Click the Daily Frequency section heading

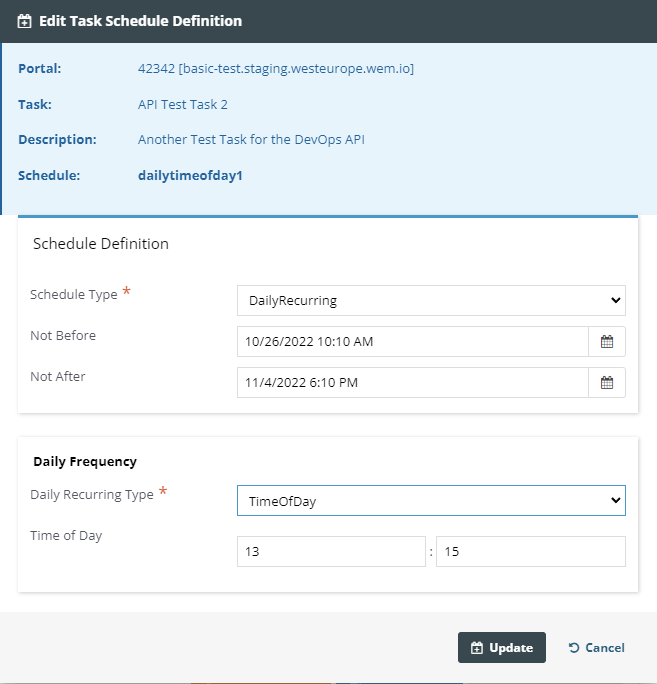tap(85, 462)
